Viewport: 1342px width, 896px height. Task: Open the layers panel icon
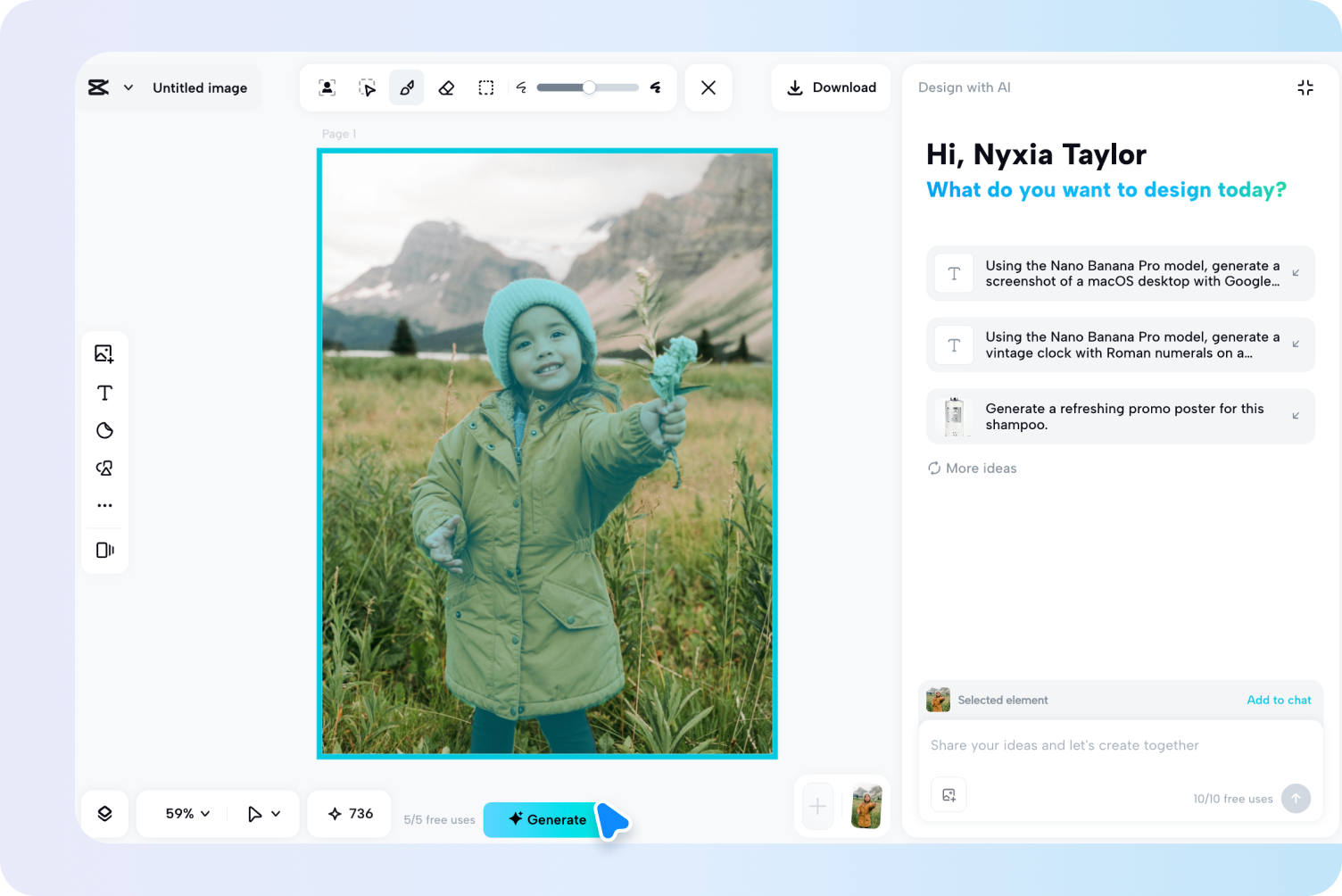[104, 814]
